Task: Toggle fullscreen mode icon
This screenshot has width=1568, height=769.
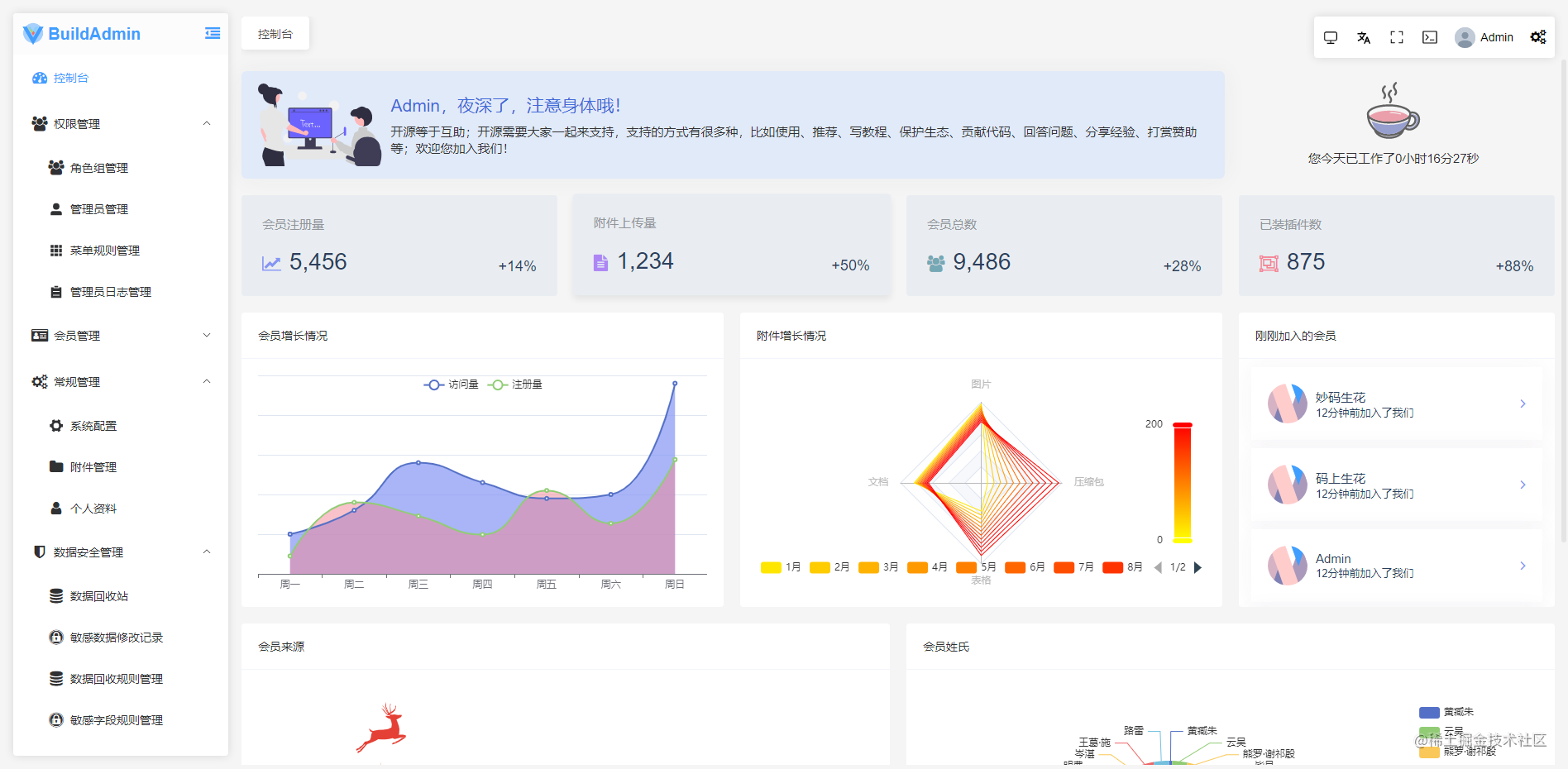Action: (1397, 37)
